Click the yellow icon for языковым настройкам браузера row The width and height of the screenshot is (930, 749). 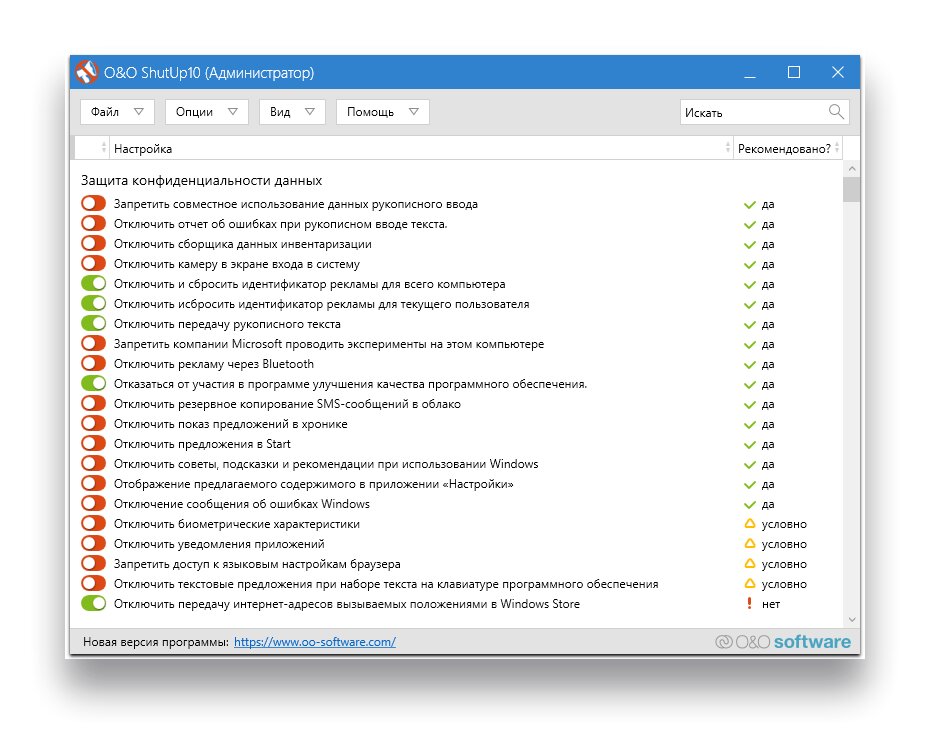pyautogui.click(x=750, y=563)
